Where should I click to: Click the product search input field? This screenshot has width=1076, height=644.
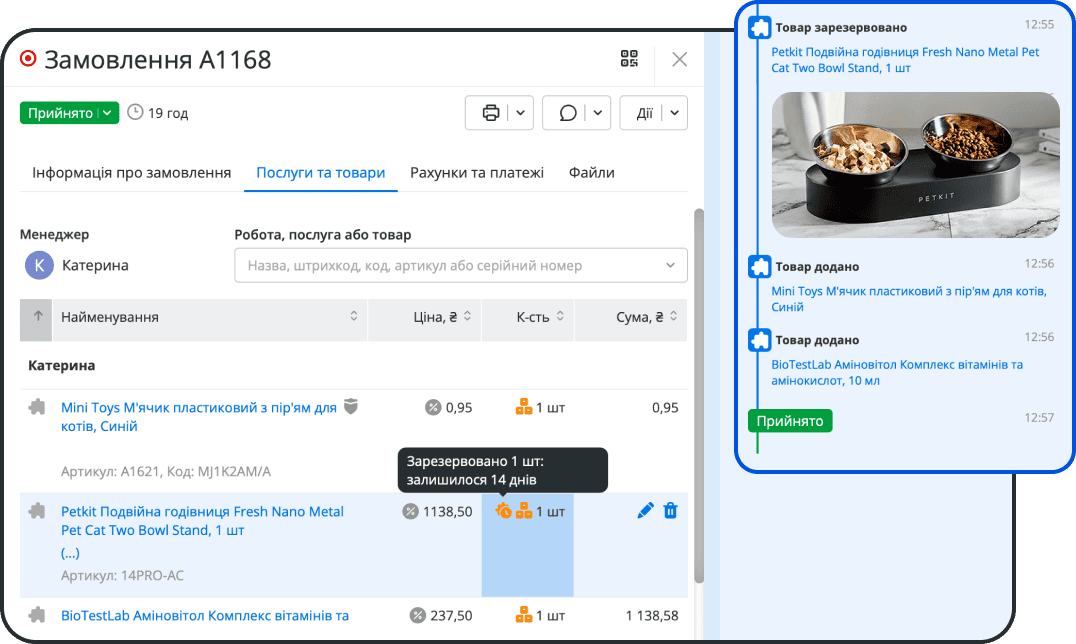[448, 266]
